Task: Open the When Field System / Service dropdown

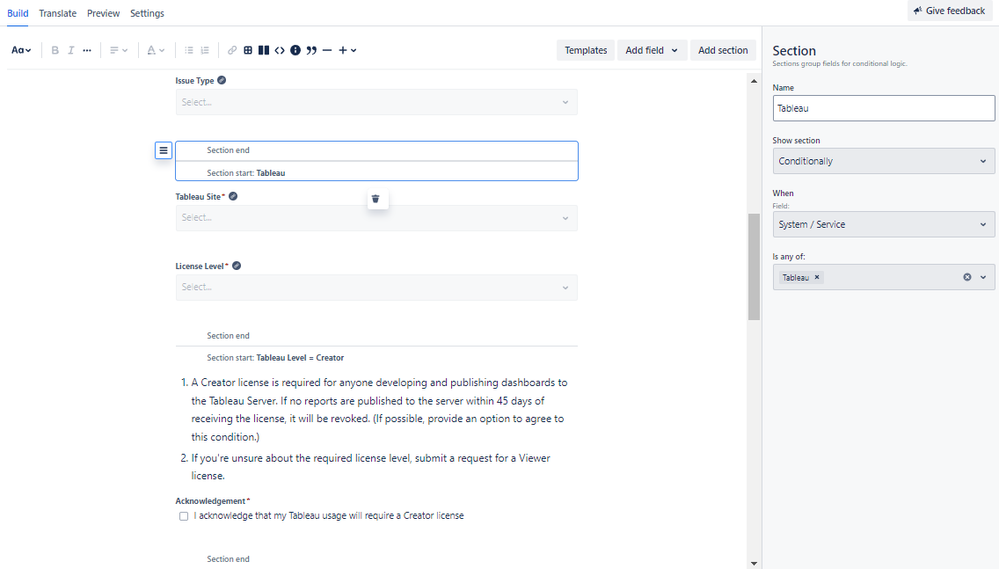Action: point(884,224)
